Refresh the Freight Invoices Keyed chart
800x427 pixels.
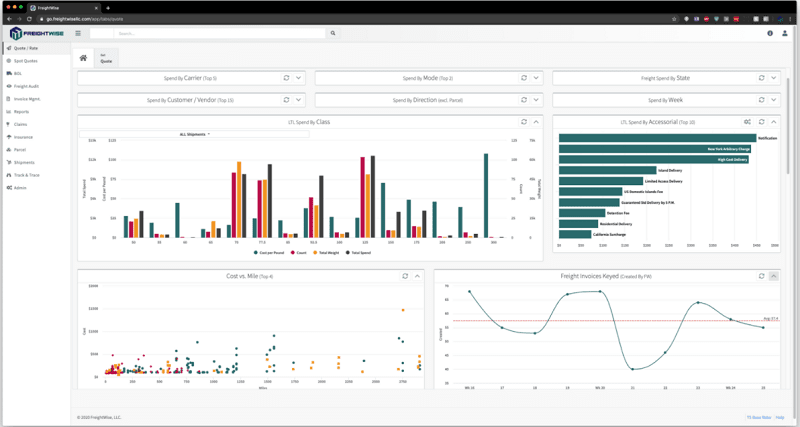click(x=762, y=276)
